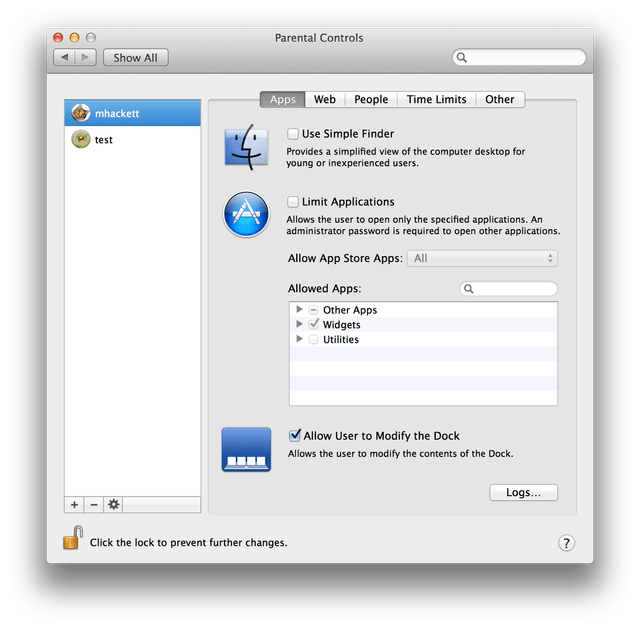This screenshot has height=628, width=640.
Task: Open the Logs... button
Action: [x=523, y=493]
